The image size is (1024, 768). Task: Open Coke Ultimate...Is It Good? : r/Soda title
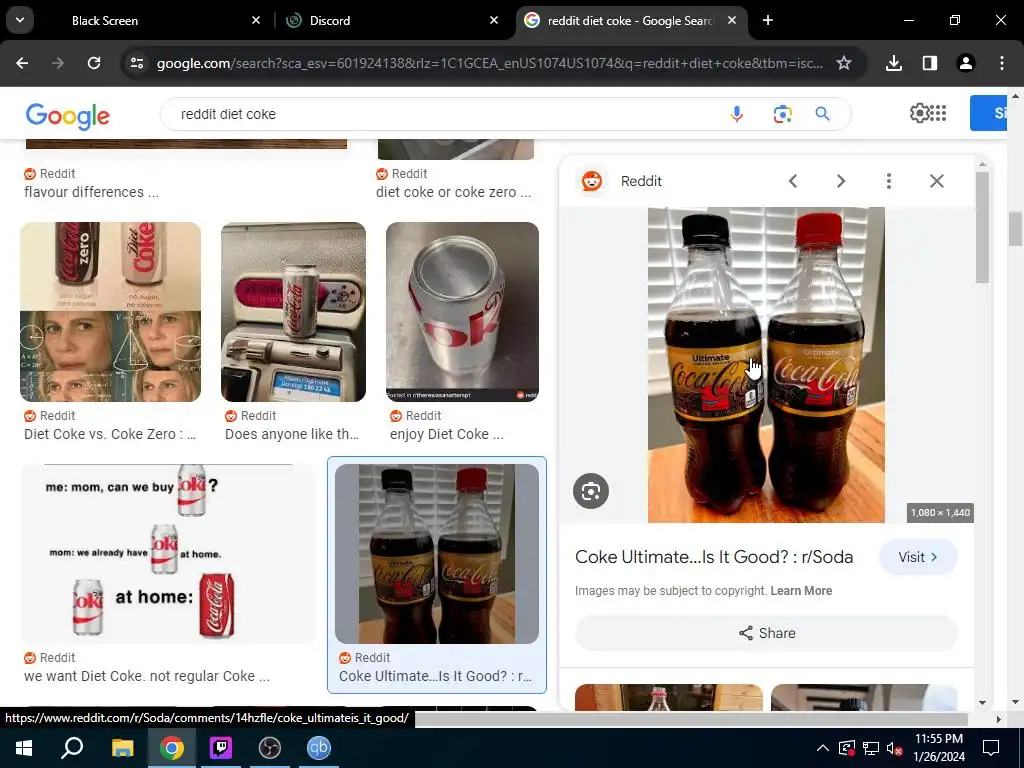714,557
